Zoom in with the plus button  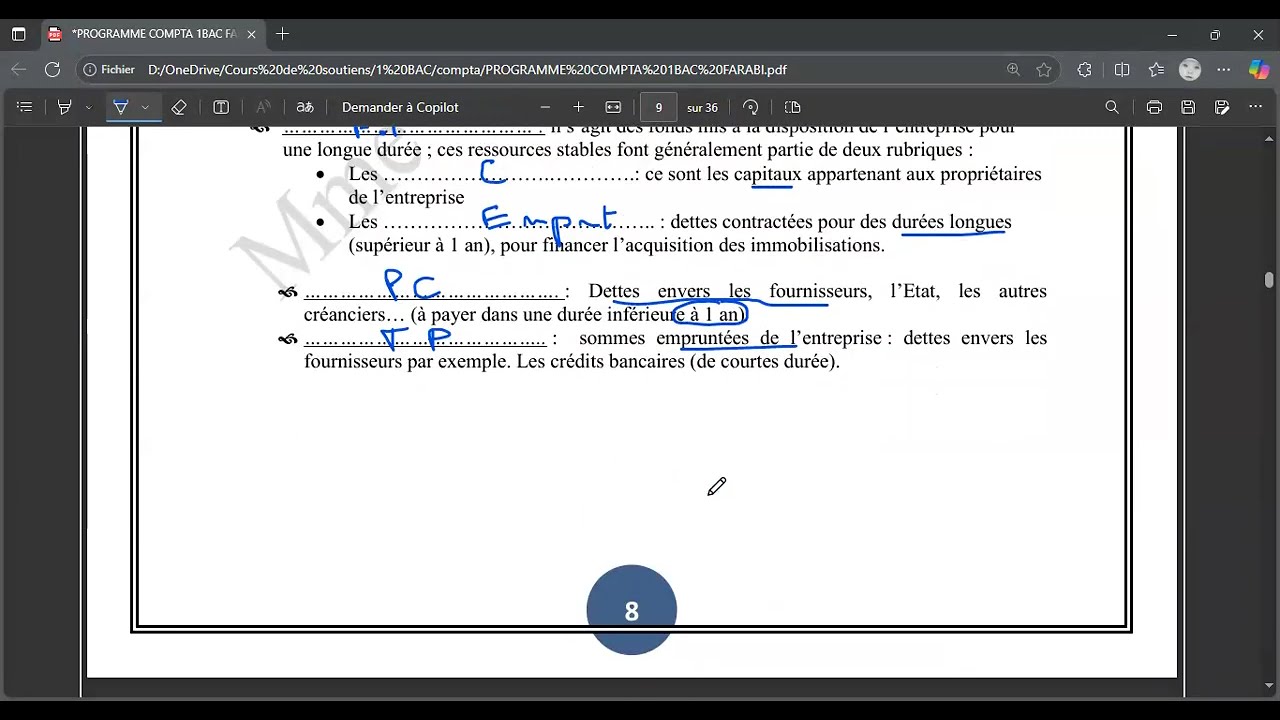(578, 107)
